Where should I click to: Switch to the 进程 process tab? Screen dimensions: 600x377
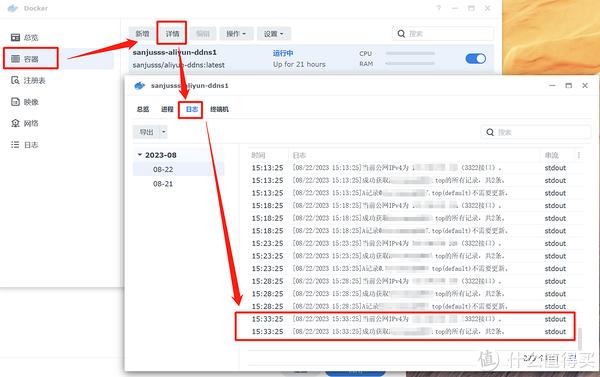167,109
